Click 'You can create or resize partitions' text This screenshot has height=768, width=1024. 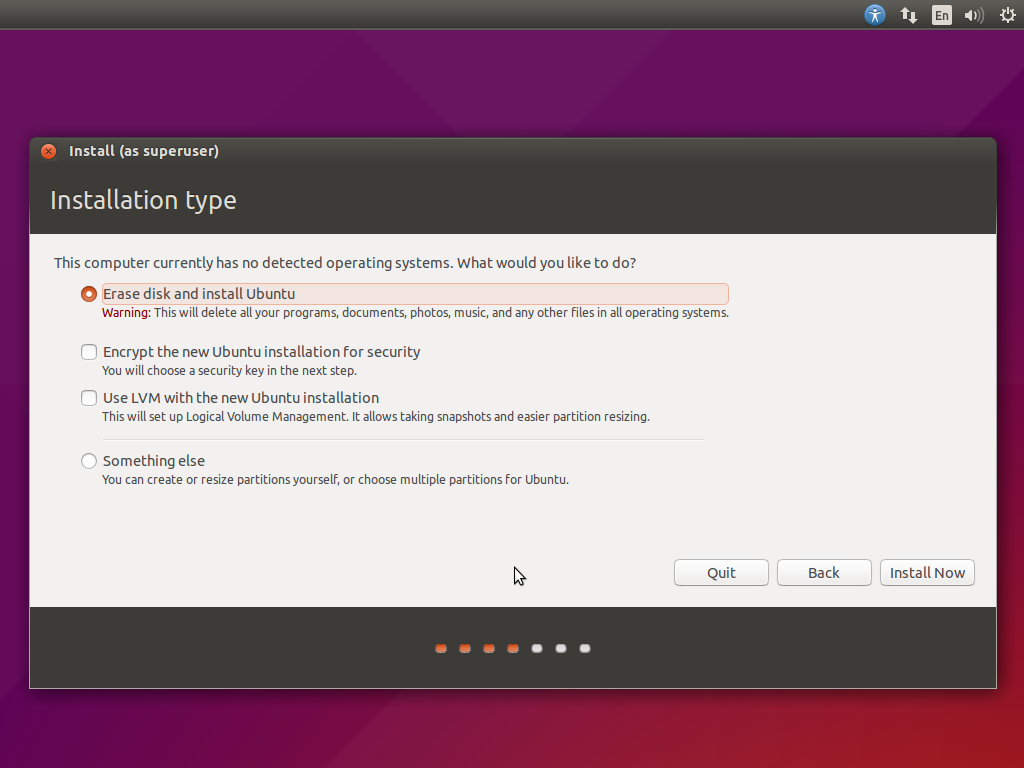pos(335,480)
